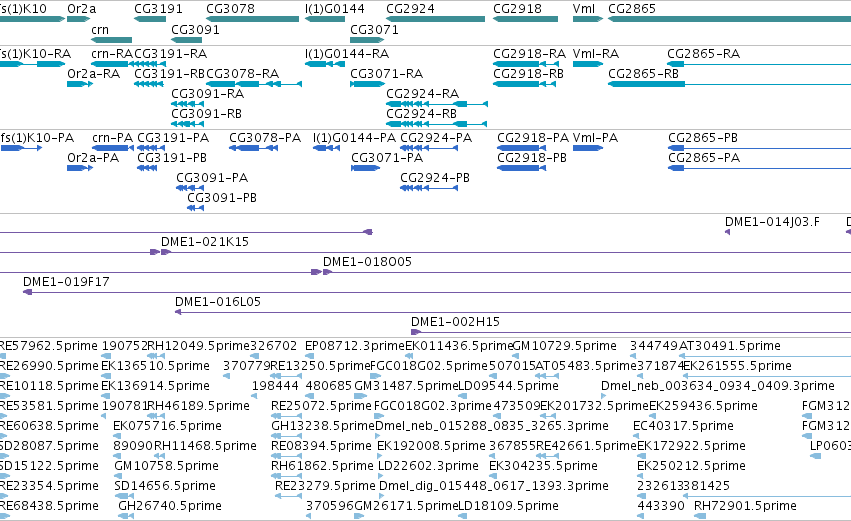Open the DME1-016L05 BAC label
The image size is (851, 521).
(x=218, y=302)
